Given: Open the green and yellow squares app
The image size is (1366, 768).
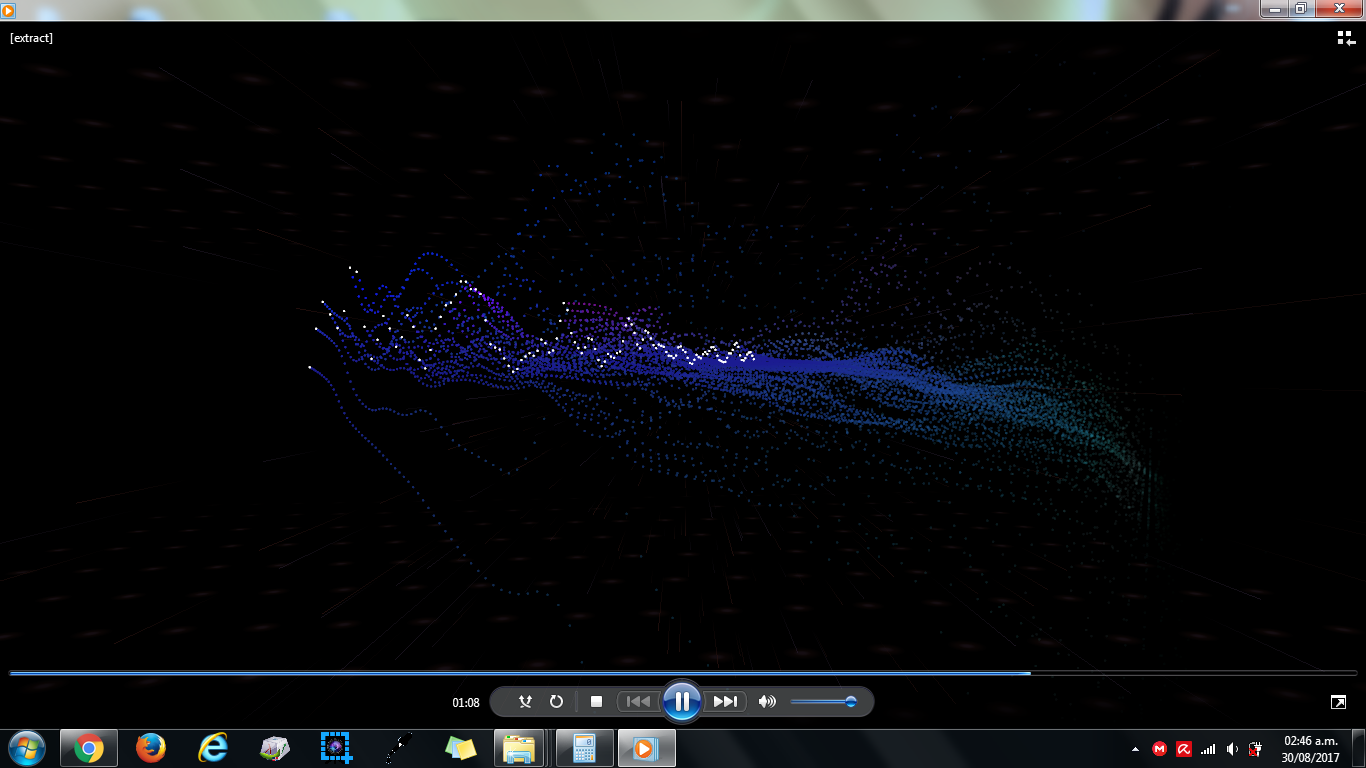Looking at the screenshot, I should click(x=460, y=748).
